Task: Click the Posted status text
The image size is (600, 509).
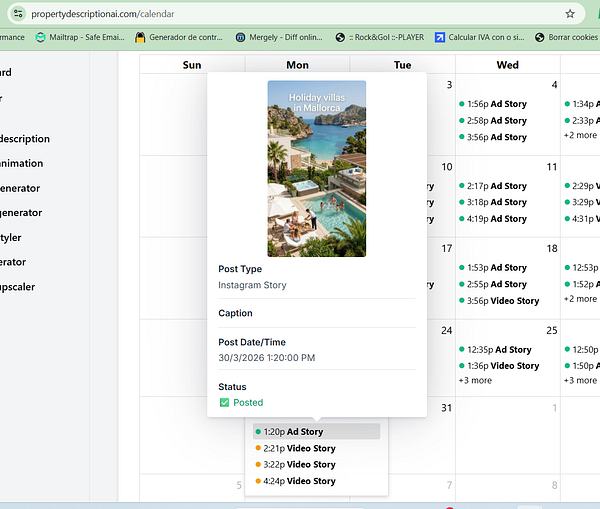Action: (248, 403)
